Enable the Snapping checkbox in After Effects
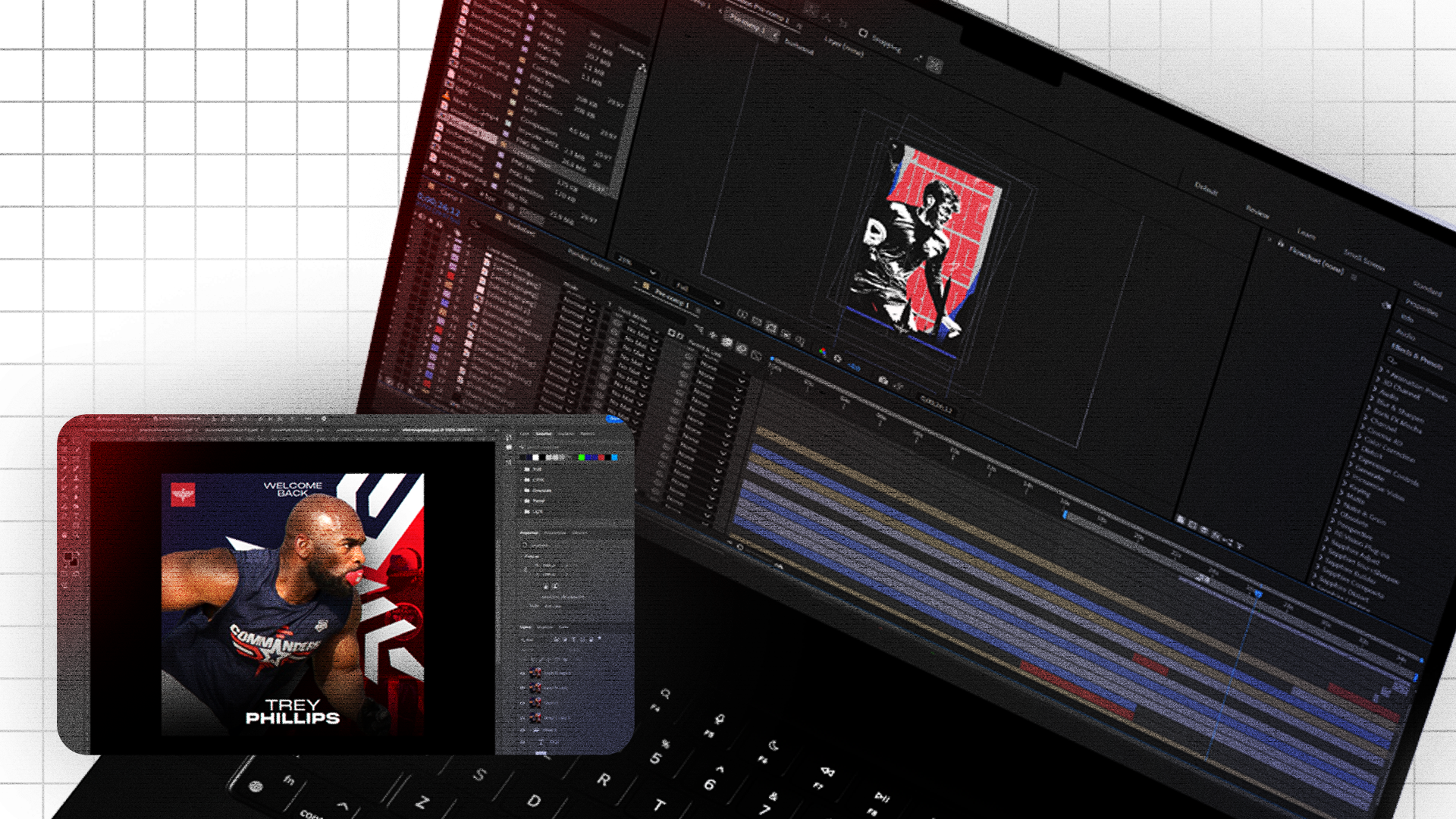This screenshot has width=1456, height=819. (863, 33)
